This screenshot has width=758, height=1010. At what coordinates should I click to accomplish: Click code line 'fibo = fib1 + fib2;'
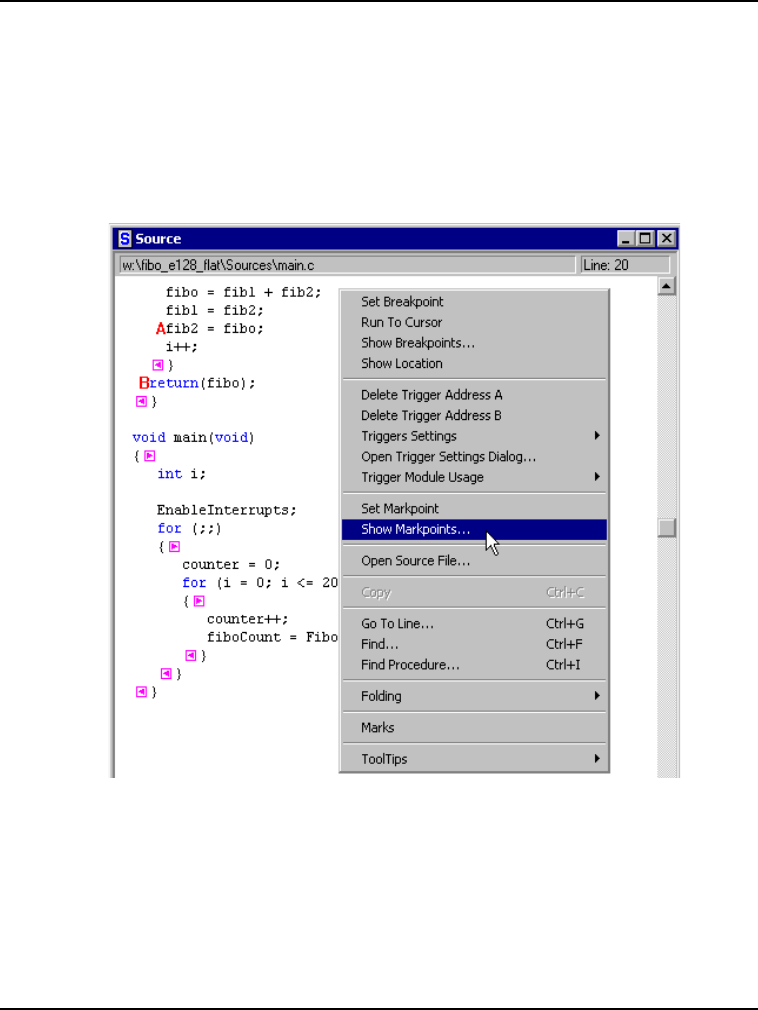[x=243, y=292]
